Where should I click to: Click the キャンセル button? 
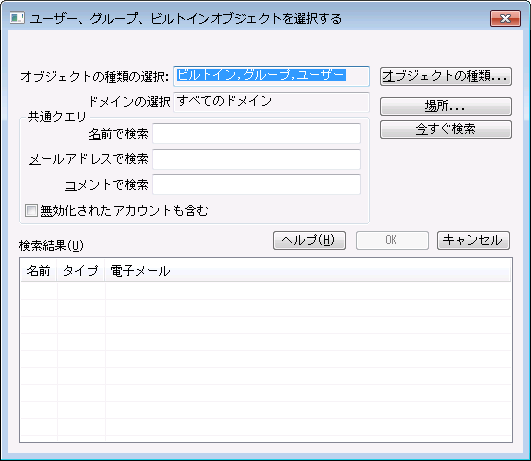pos(473,240)
